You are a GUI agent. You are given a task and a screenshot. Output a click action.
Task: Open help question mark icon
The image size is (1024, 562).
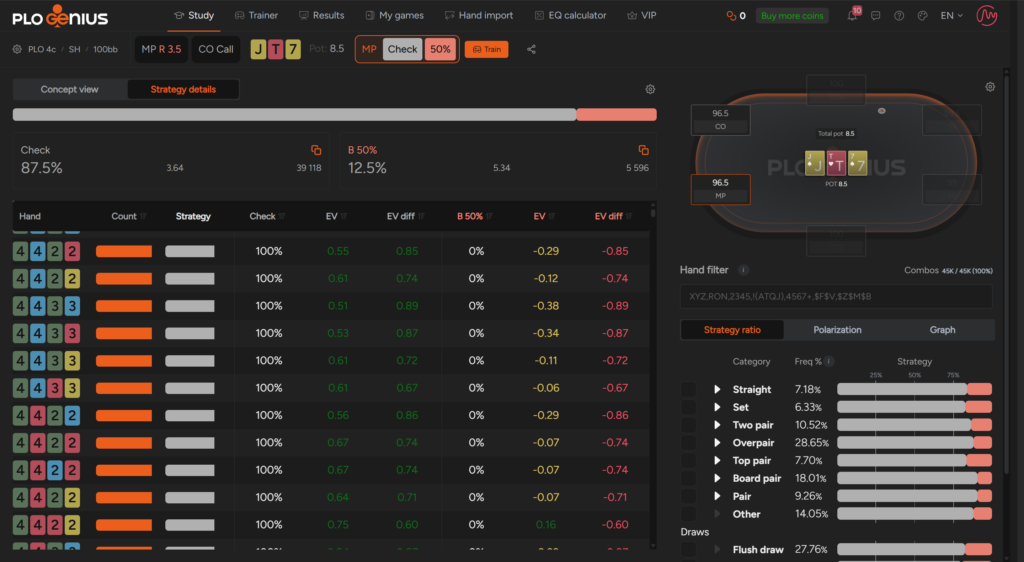pos(899,16)
